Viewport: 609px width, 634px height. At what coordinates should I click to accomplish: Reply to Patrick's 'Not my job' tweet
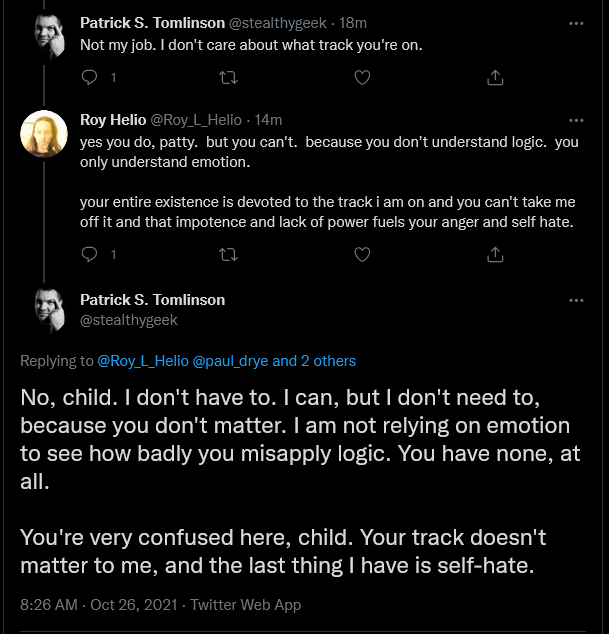pos(89,77)
